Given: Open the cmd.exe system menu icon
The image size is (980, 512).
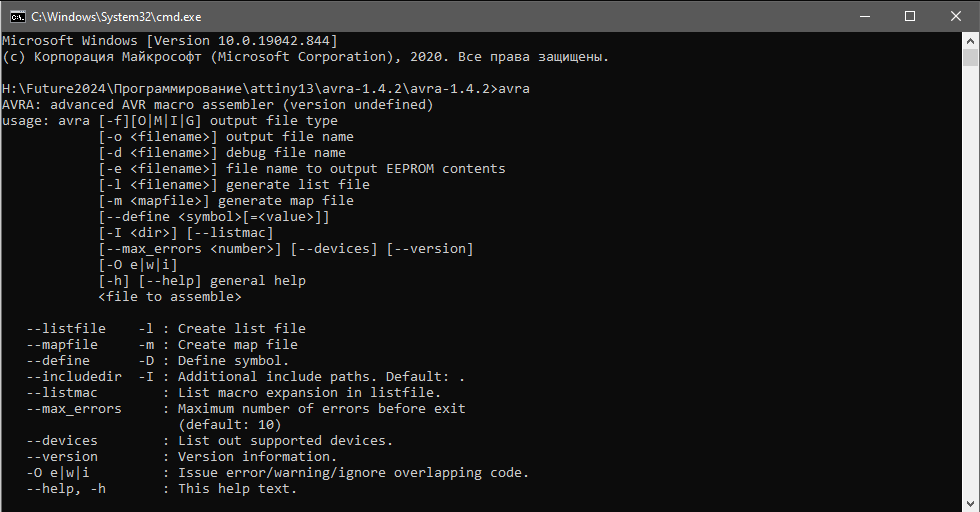Looking at the screenshot, I should click(16, 16).
